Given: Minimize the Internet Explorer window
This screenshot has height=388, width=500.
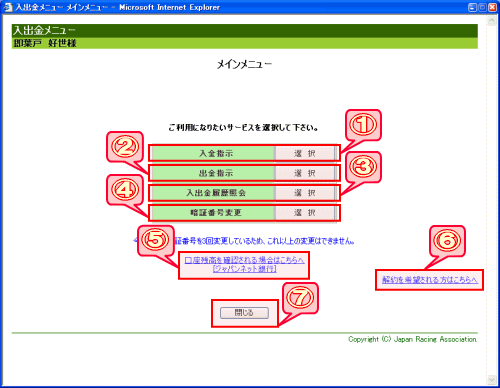Looking at the screenshot, I should tap(472, 7).
